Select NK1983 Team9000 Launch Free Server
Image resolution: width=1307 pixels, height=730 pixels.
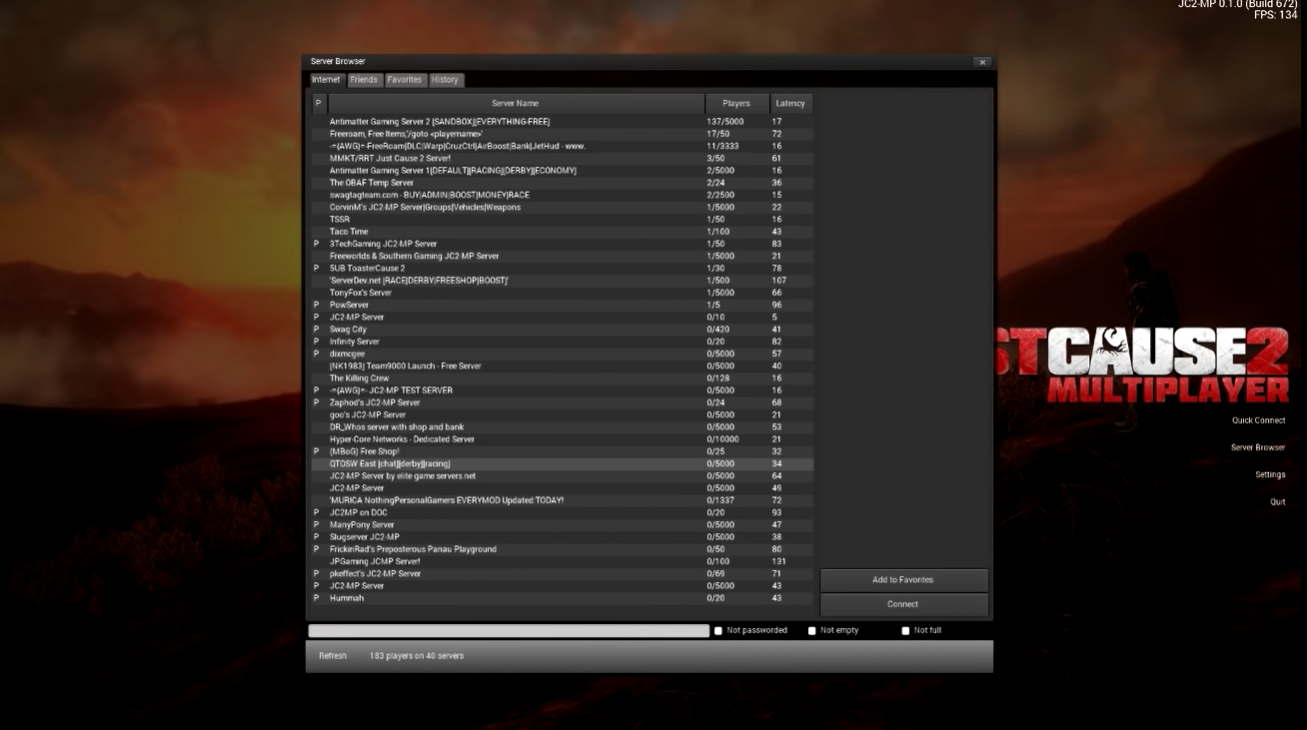pos(562,366)
